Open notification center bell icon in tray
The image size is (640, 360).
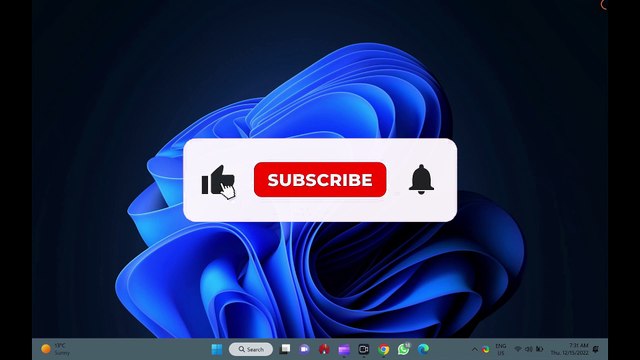tap(596, 349)
